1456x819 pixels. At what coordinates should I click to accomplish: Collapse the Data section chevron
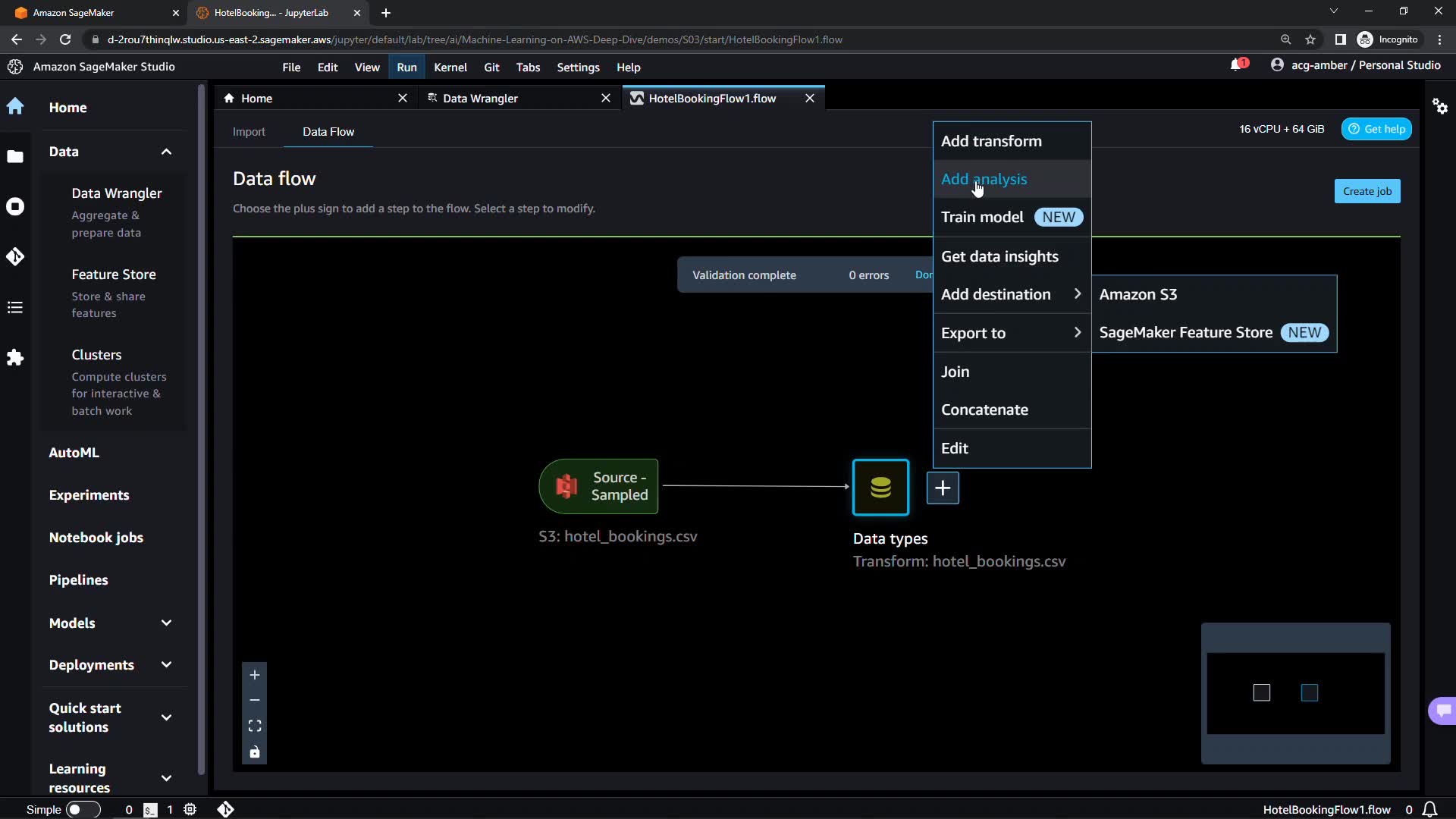(x=166, y=152)
